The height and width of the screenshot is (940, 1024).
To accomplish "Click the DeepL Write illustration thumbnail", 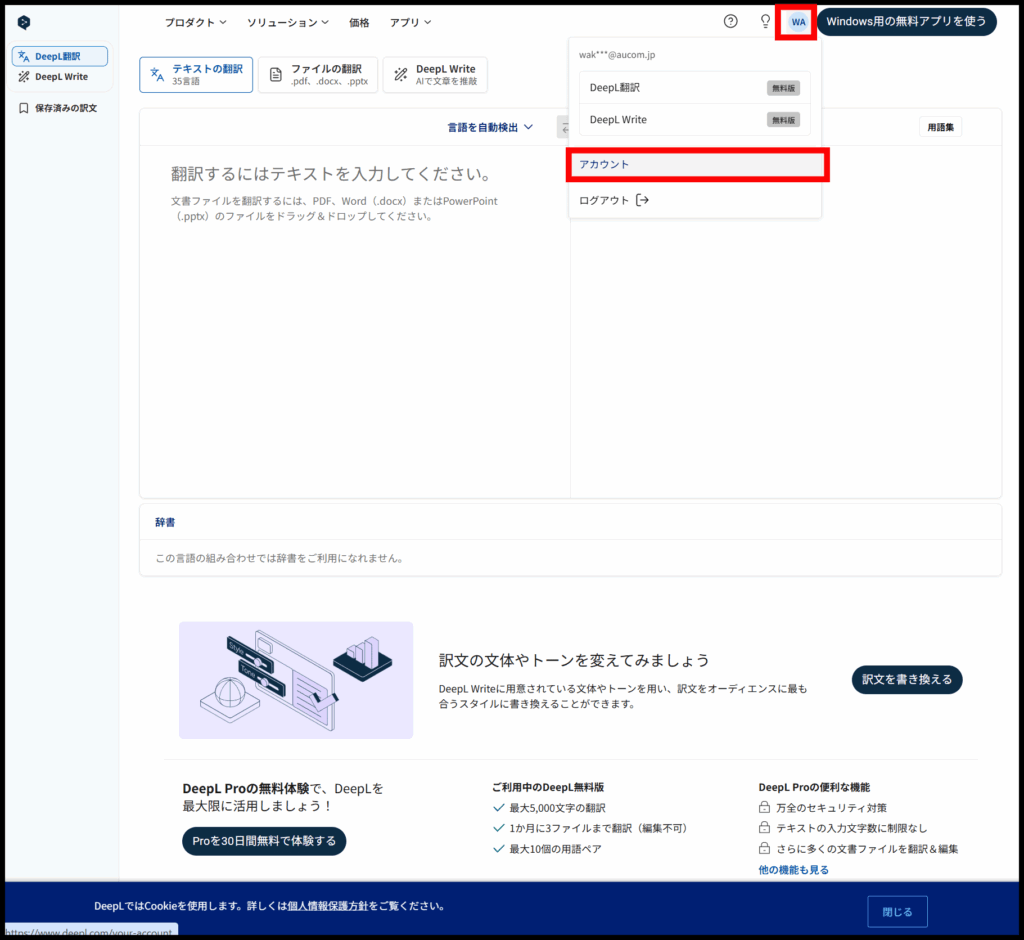I will point(296,680).
